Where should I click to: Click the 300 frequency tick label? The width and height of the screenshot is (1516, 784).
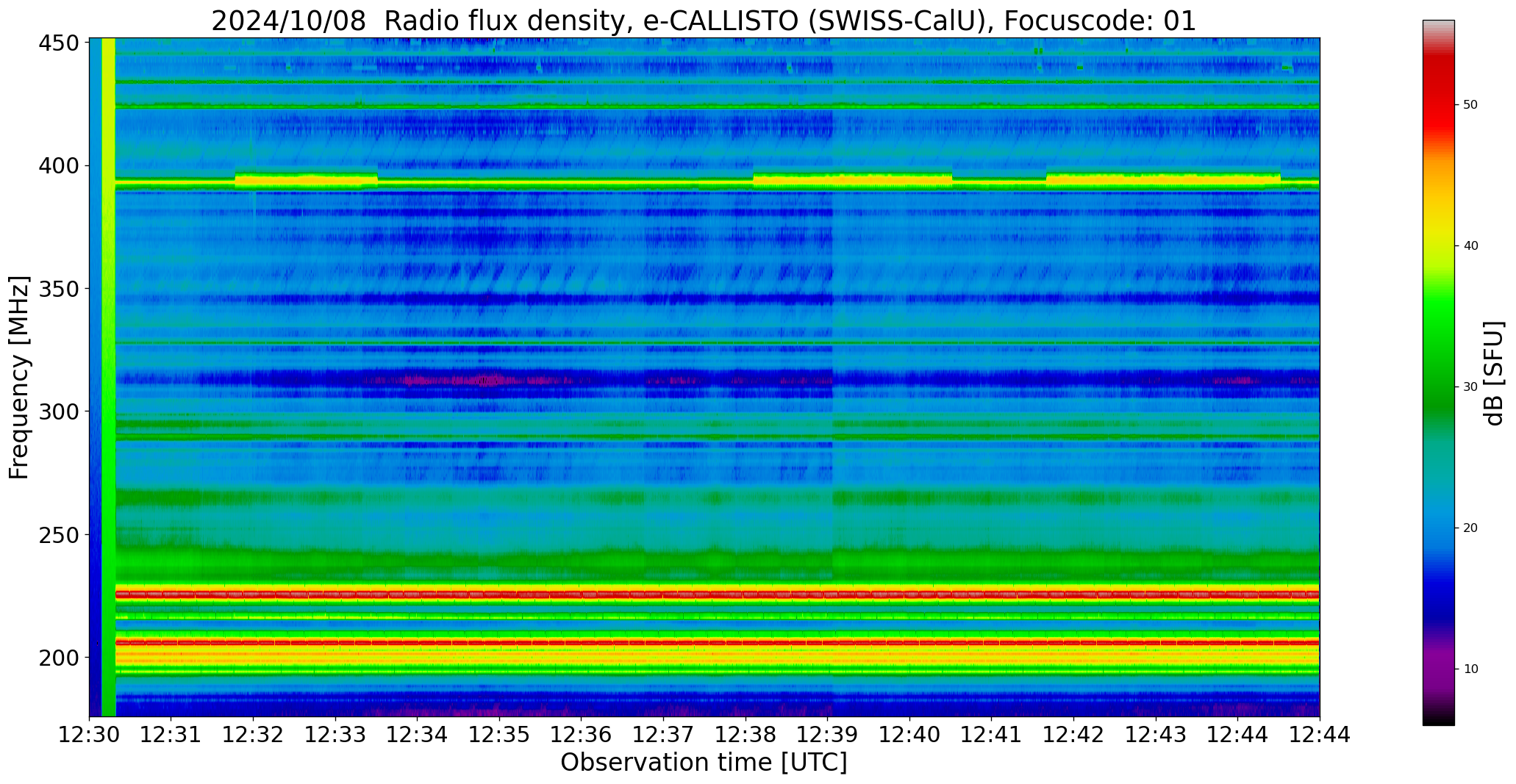59,411
